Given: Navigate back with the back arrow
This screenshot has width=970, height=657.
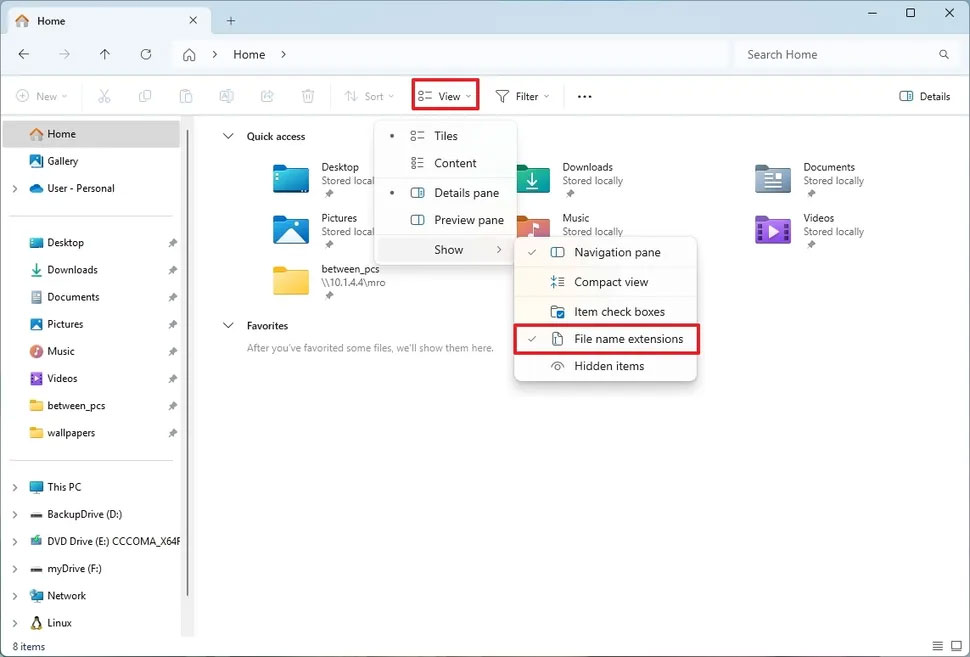Looking at the screenshot, I should (24, 54).
